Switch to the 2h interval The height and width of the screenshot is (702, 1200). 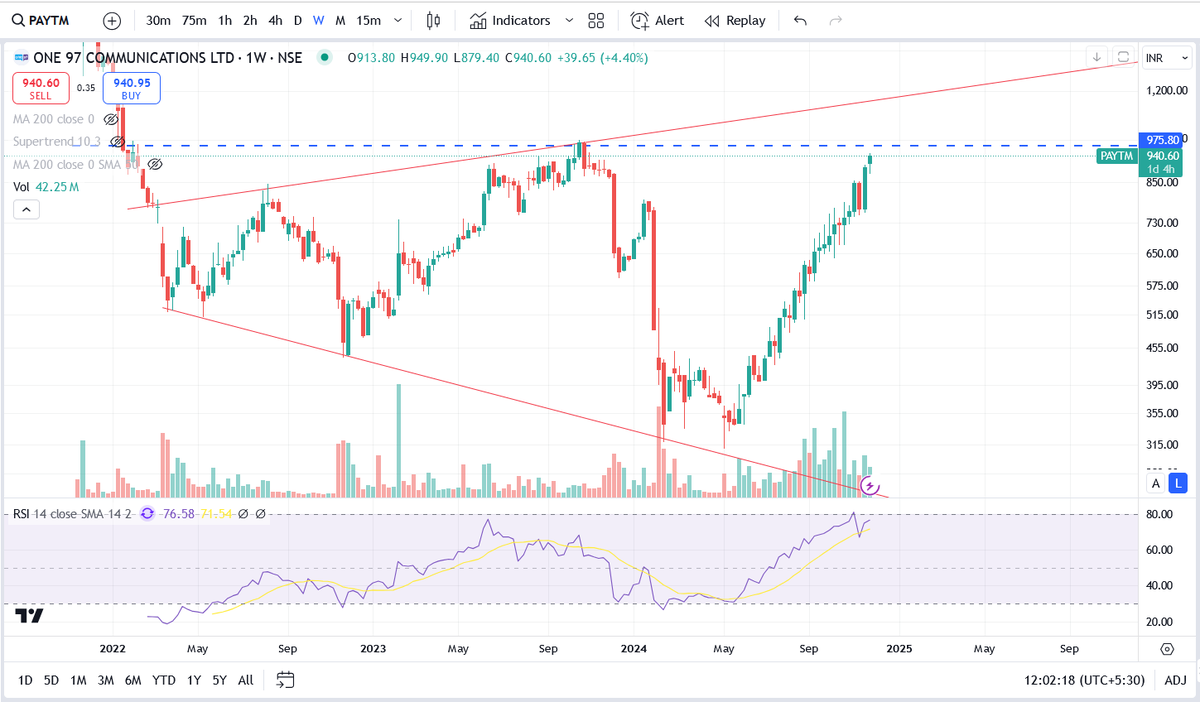(x=250, y=20)
